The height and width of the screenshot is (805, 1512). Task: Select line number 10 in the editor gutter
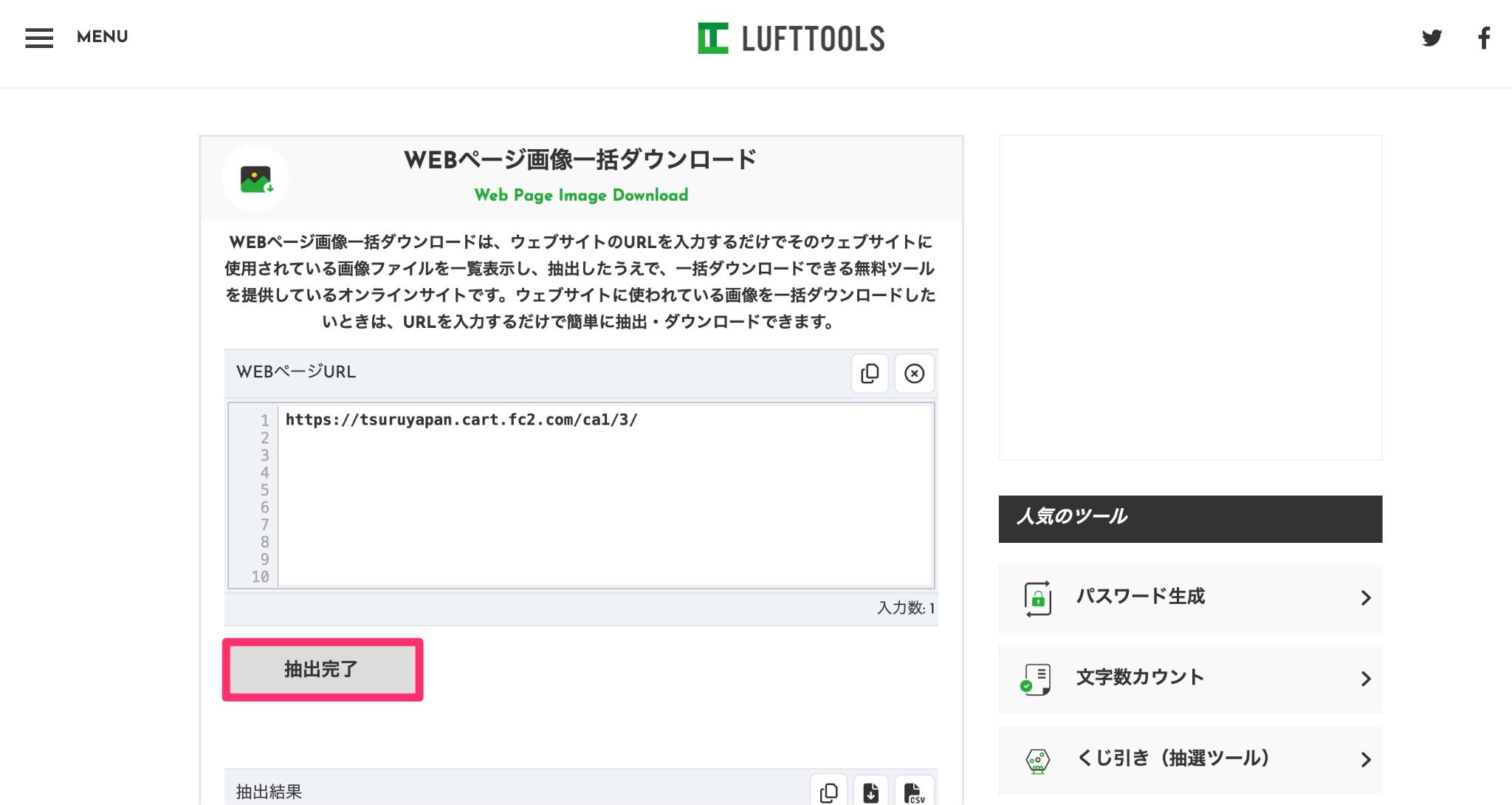point(260,577)
